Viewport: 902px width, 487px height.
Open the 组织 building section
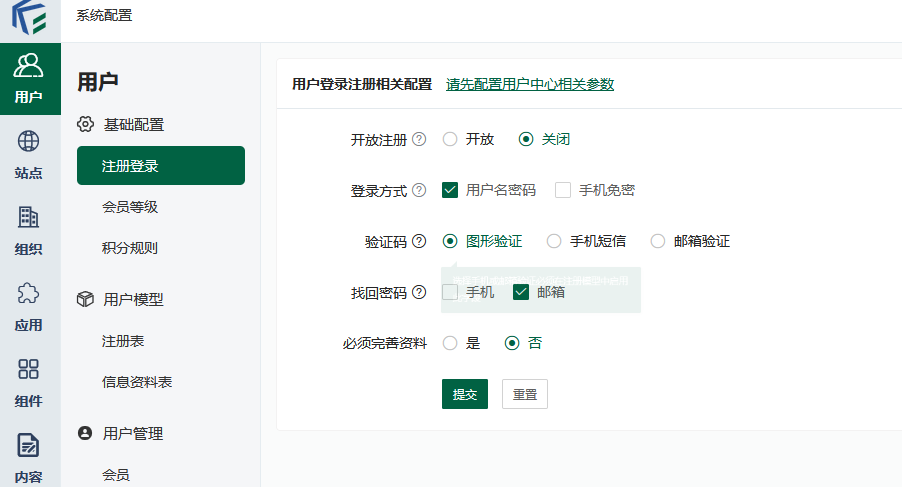tap(28, 230)
